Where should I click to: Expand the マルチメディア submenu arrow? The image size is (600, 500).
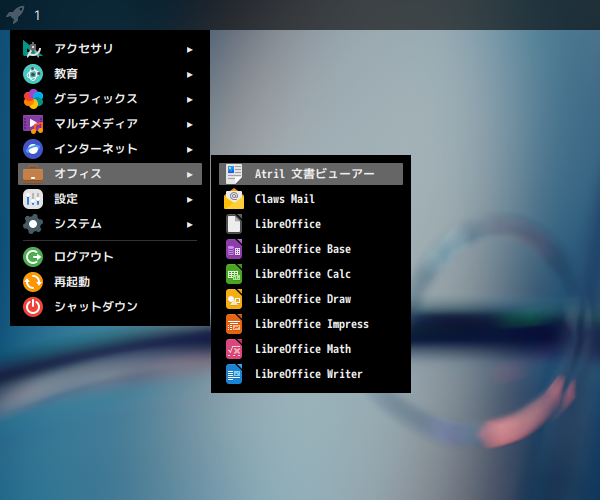189,125
